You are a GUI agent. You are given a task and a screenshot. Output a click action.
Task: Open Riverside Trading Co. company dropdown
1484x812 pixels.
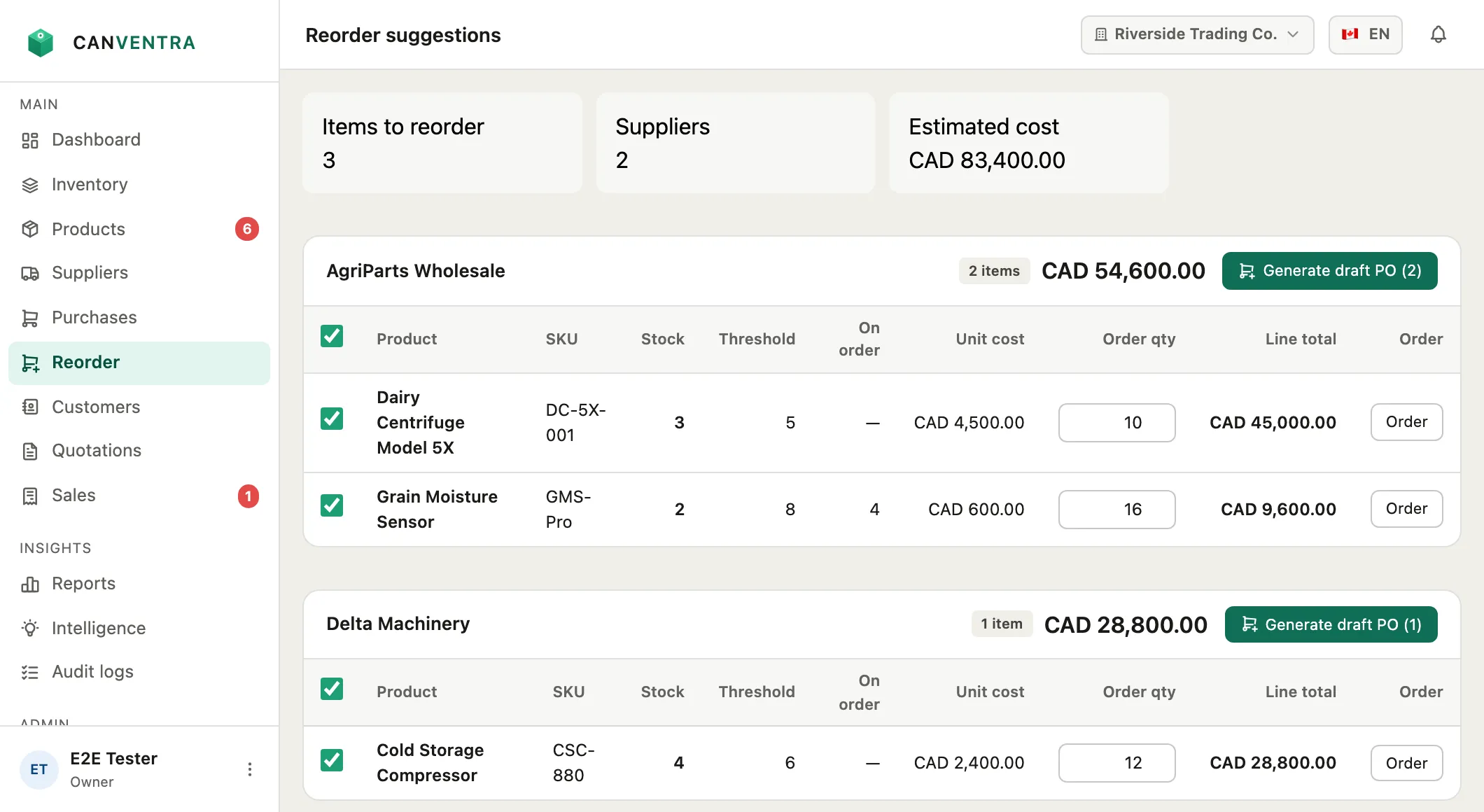1197,34
